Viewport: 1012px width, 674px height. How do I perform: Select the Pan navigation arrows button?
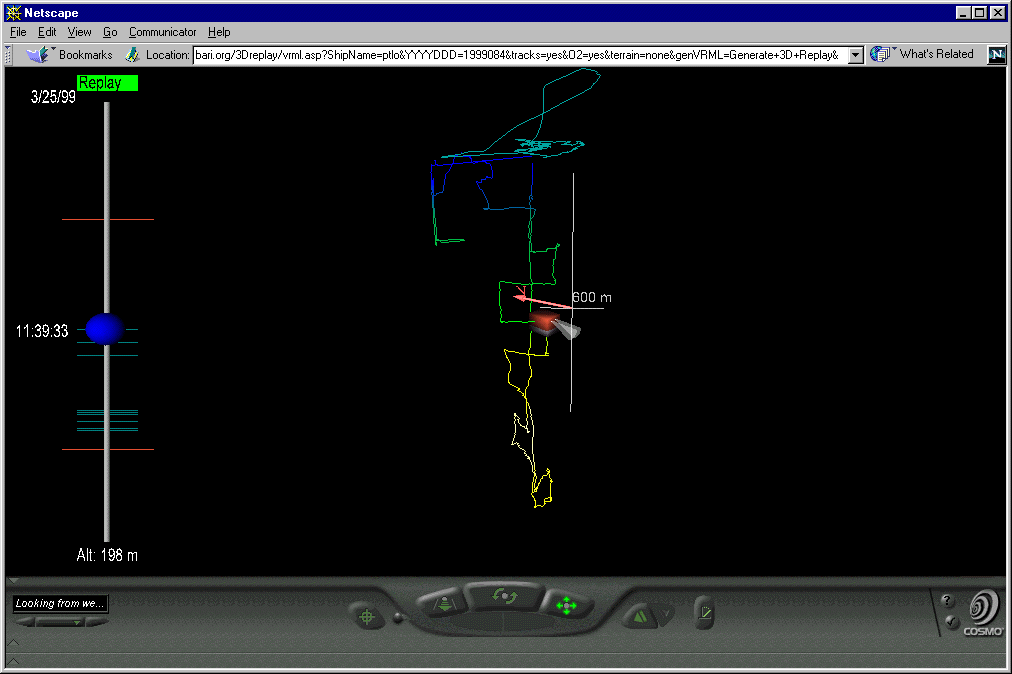point(566,605)
